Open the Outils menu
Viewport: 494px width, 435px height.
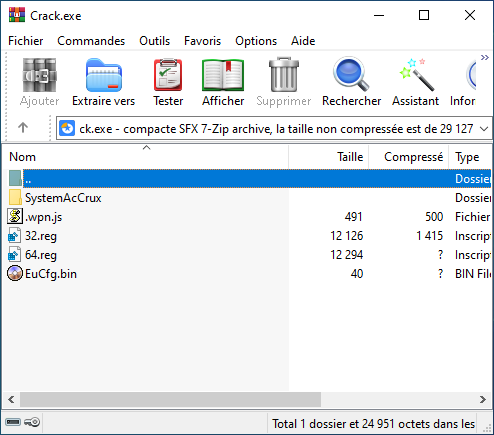[x=154, y=41]
